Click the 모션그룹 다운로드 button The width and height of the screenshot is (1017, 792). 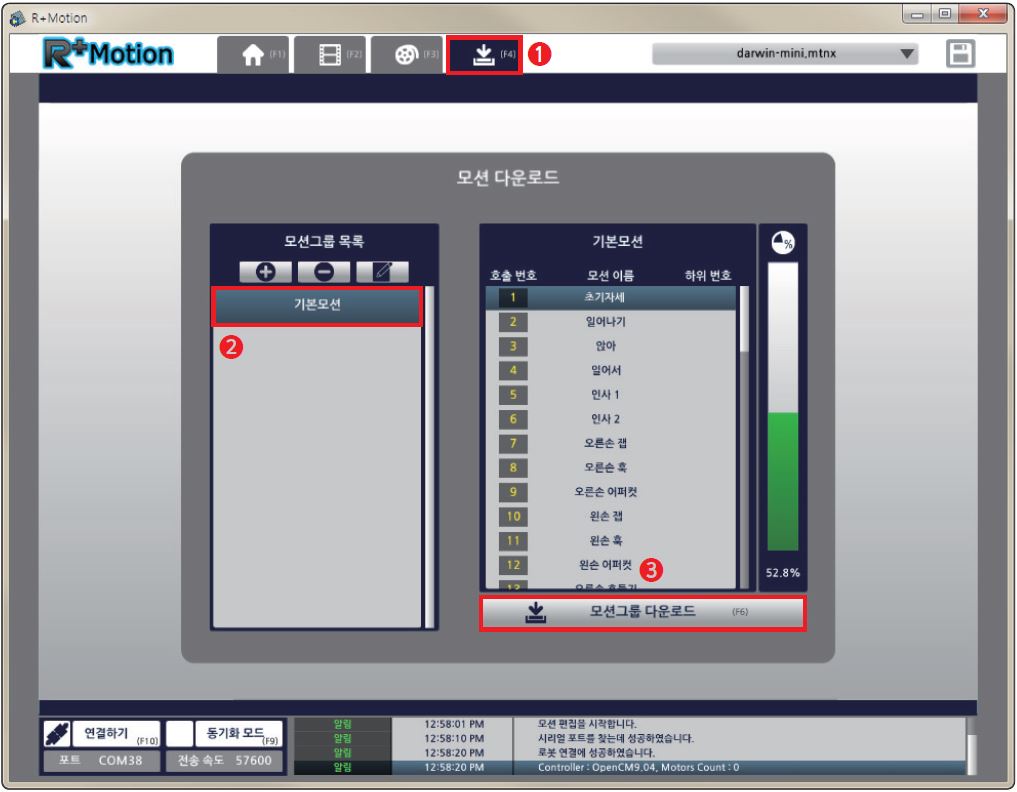[641, 612]
